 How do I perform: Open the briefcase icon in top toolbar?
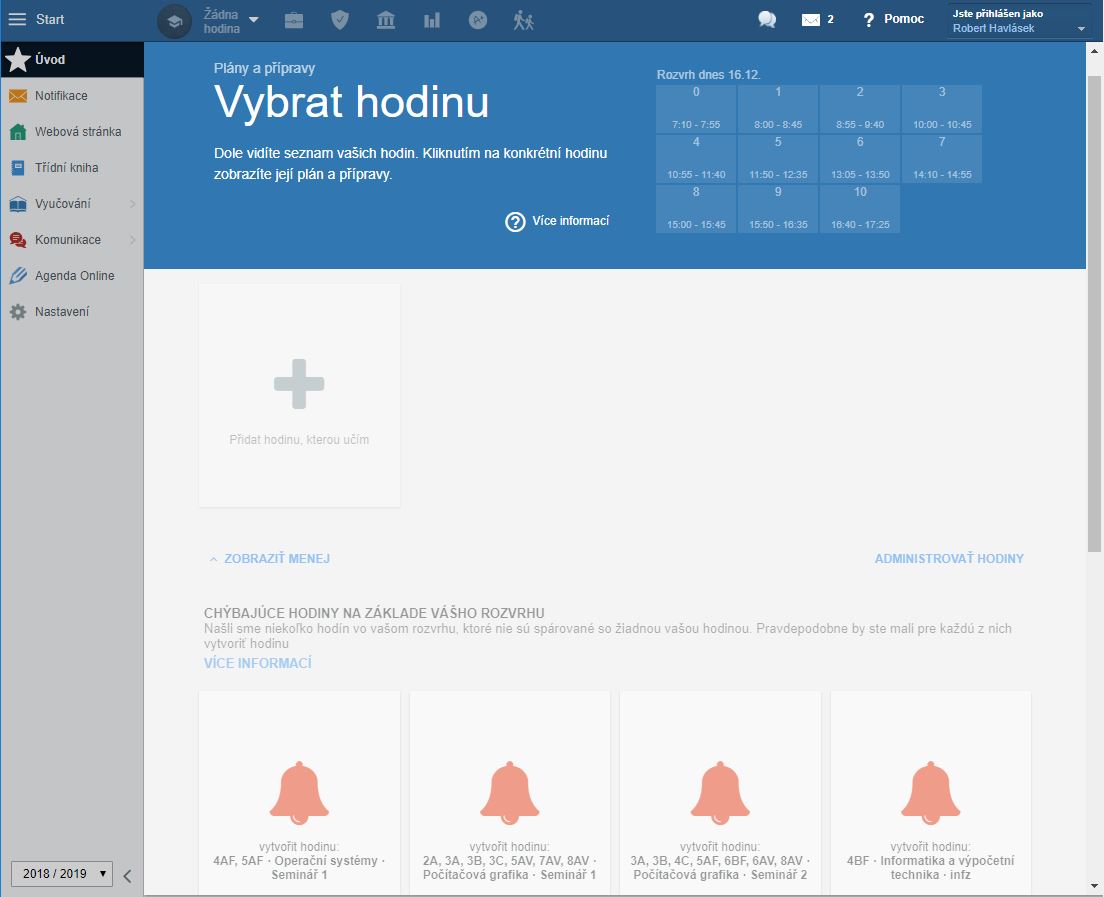294,20
